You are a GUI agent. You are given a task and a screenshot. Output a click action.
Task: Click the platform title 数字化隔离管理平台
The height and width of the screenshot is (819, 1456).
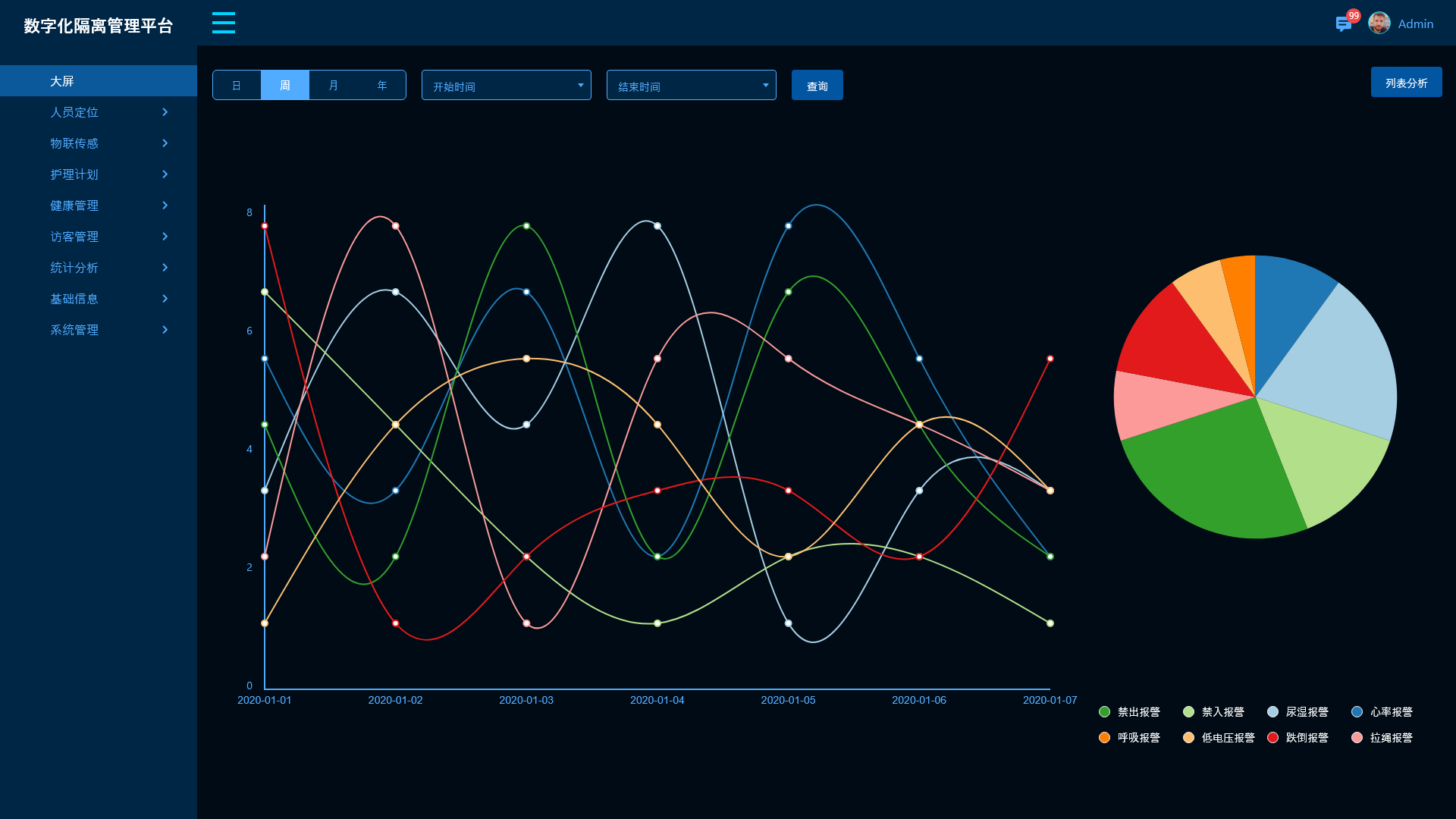(x=99, y=26)
